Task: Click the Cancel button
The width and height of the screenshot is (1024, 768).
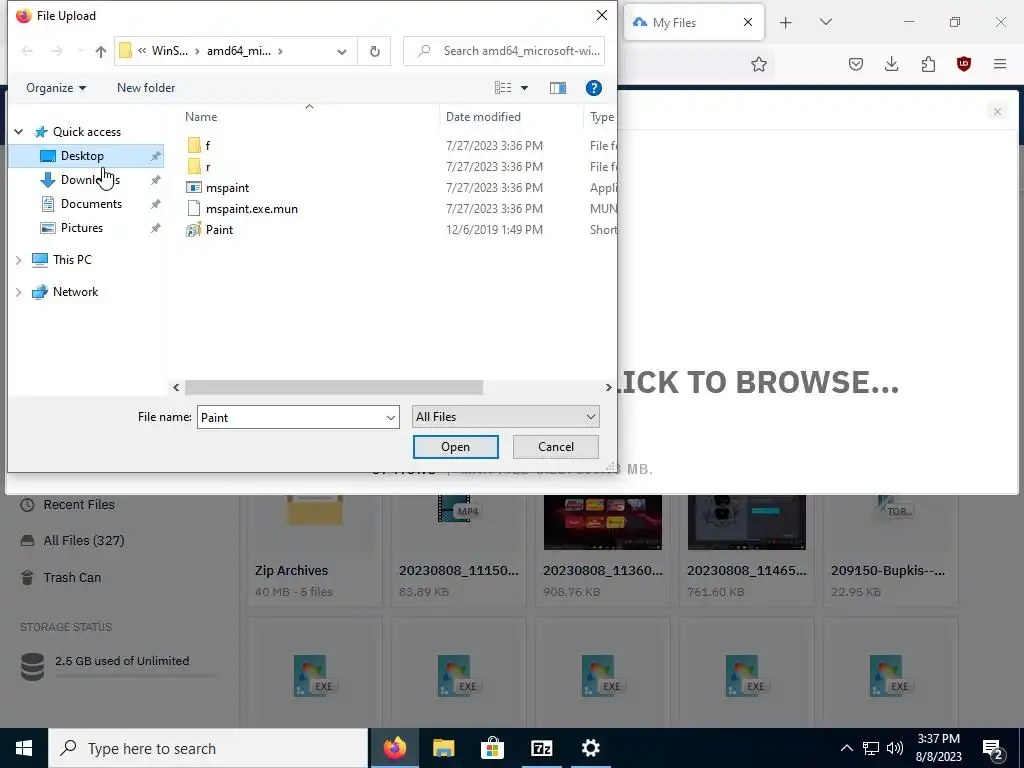Action: pyautogui.click(x=556, y=447)
